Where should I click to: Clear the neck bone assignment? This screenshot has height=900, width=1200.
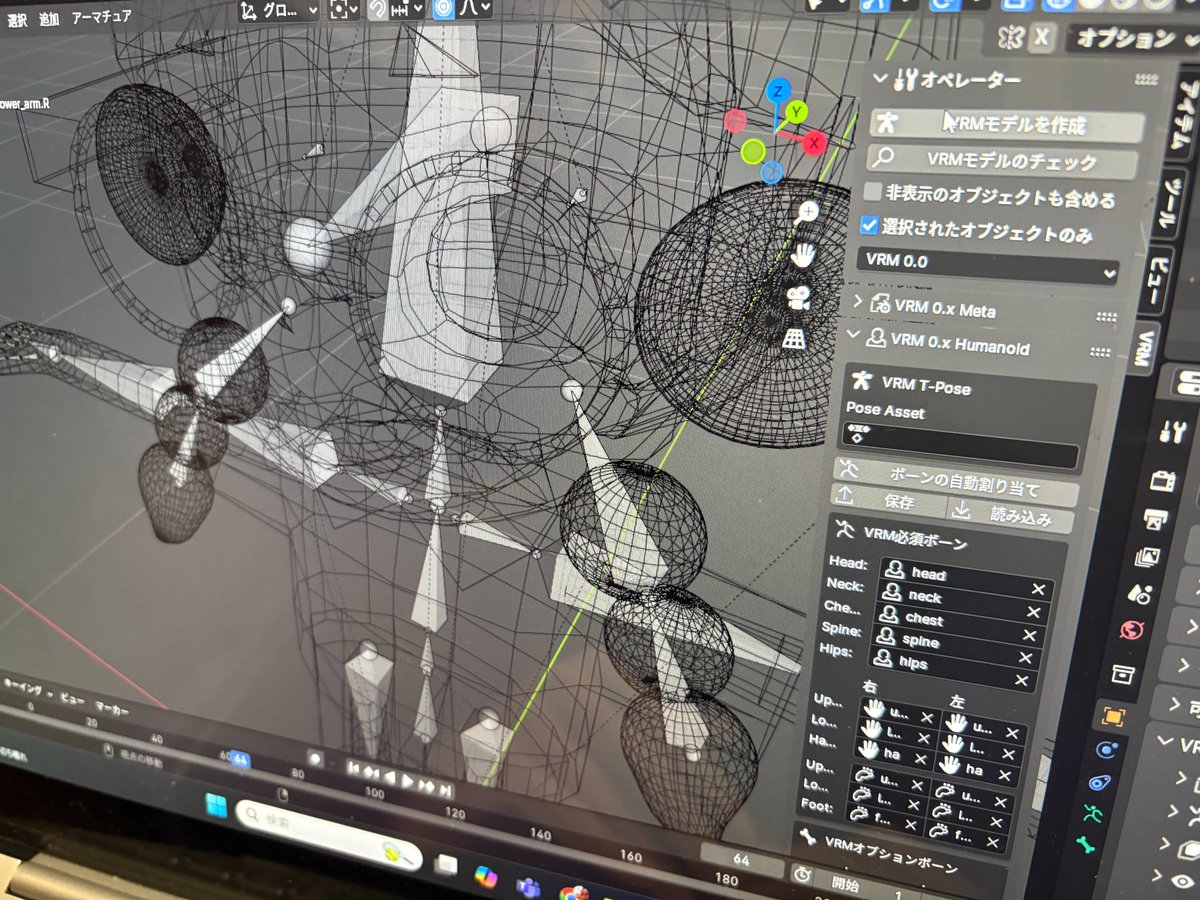point(1036,613)
